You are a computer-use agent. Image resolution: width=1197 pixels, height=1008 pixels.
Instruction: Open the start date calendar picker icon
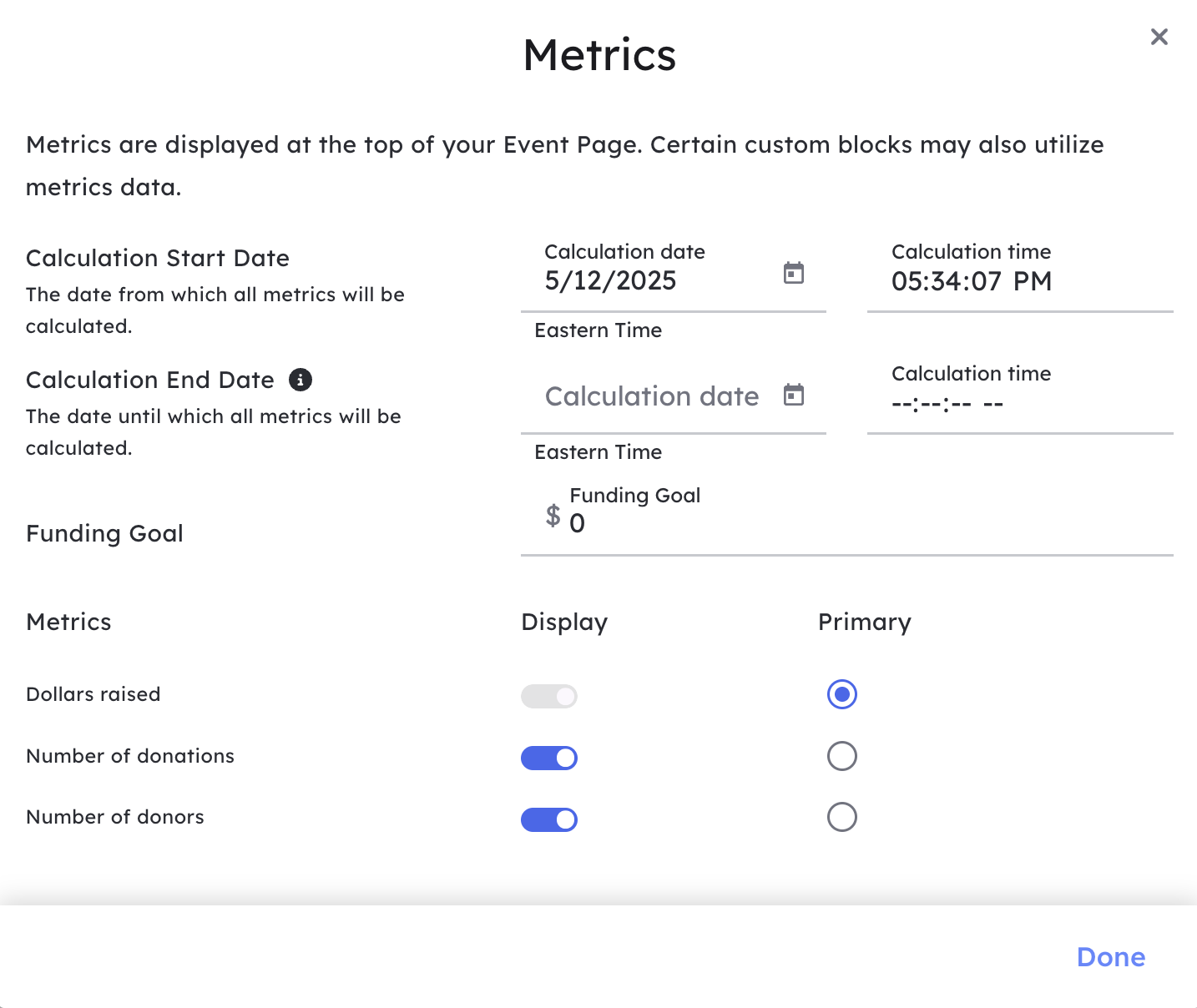click(793, 273)
